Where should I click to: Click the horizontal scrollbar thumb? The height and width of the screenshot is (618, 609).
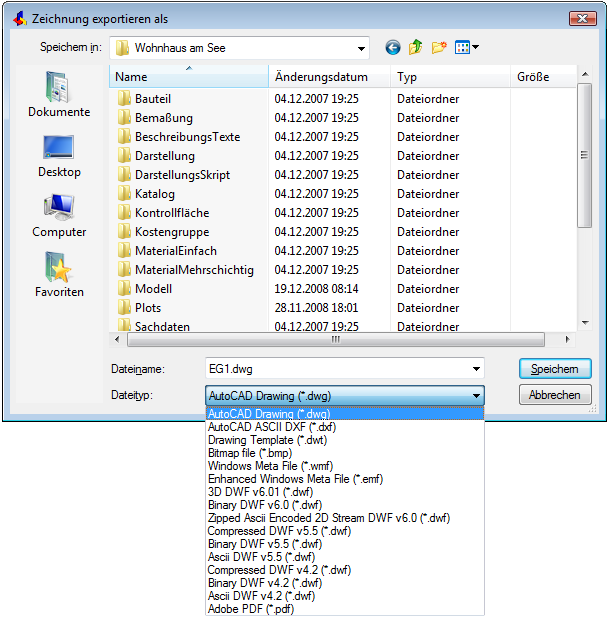tap(336, 339)
